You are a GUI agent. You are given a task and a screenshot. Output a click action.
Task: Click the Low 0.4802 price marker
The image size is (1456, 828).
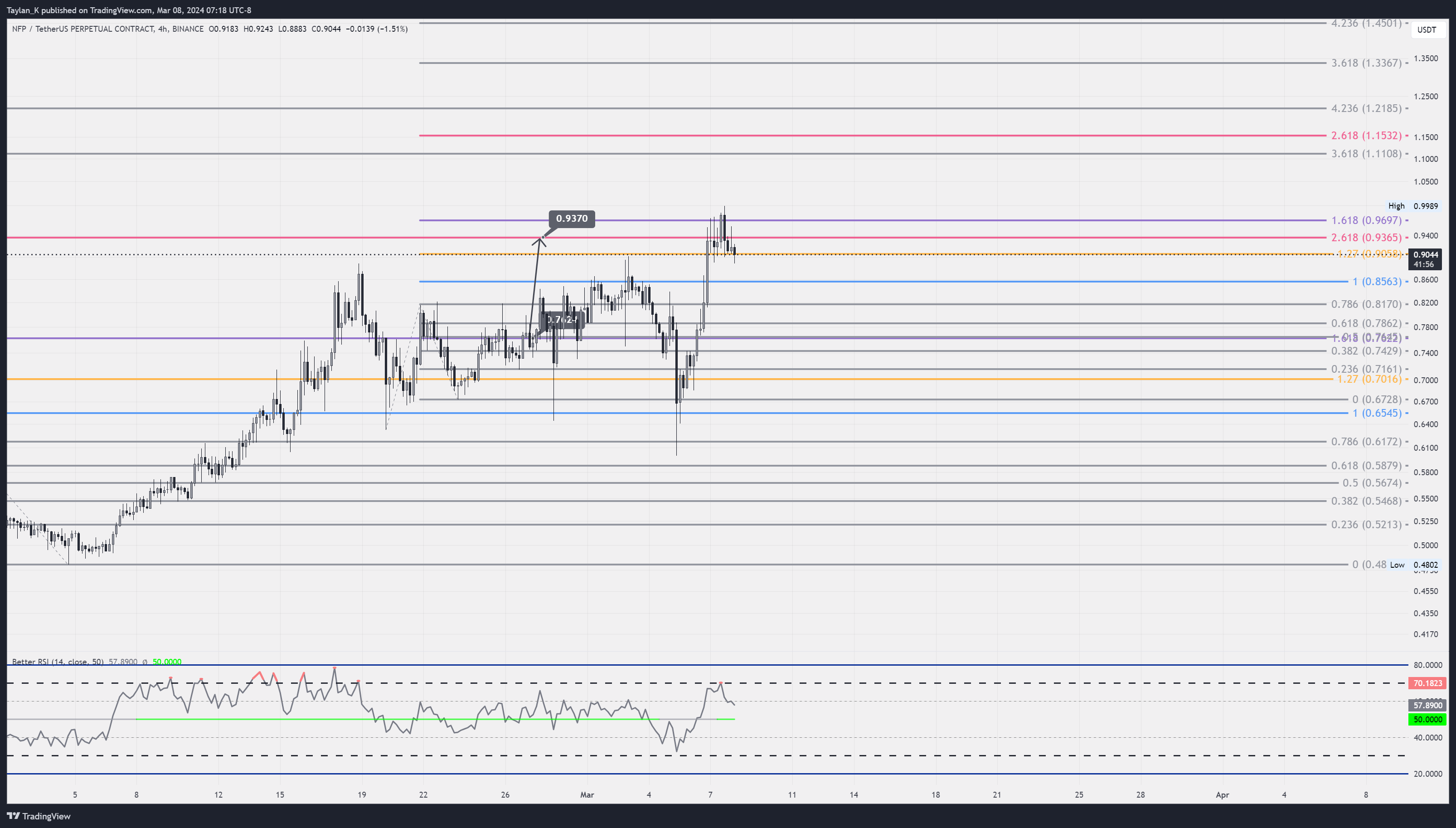(x=1414, y=565)
